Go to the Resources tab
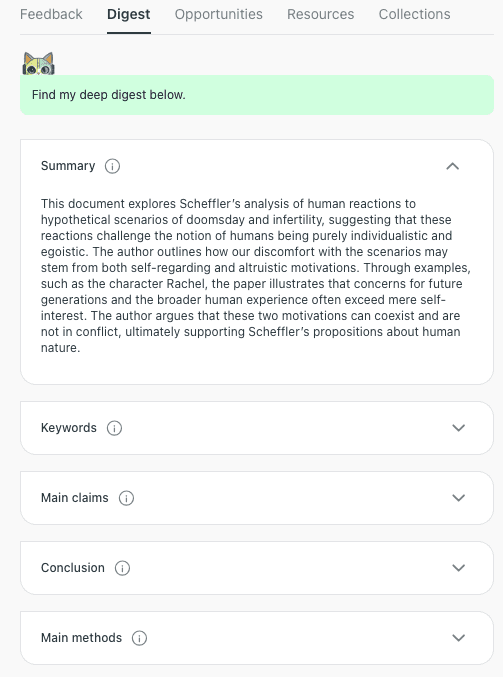The image size is (503, 677). (x=320, y=14)
